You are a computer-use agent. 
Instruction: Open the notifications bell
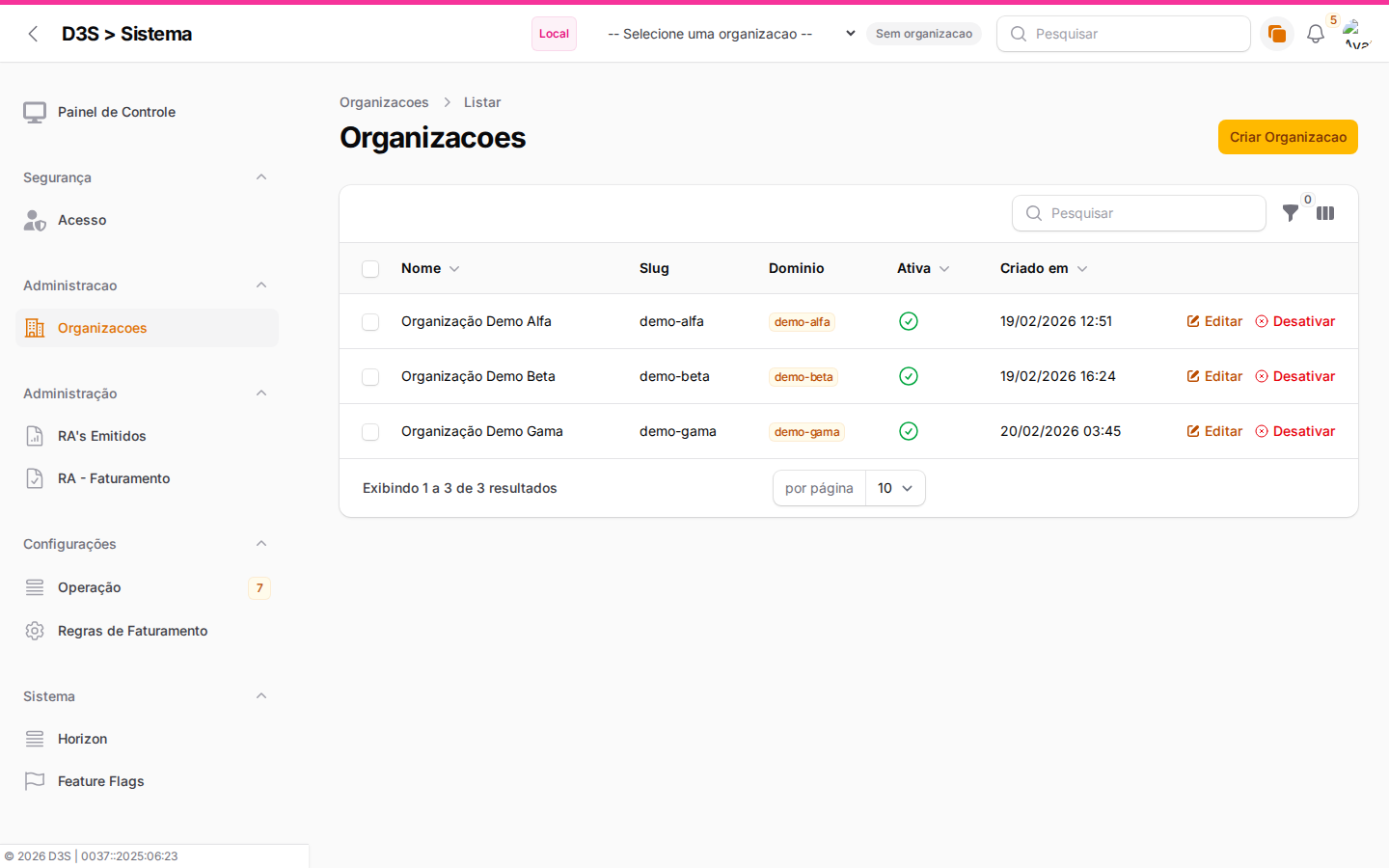1316,34
